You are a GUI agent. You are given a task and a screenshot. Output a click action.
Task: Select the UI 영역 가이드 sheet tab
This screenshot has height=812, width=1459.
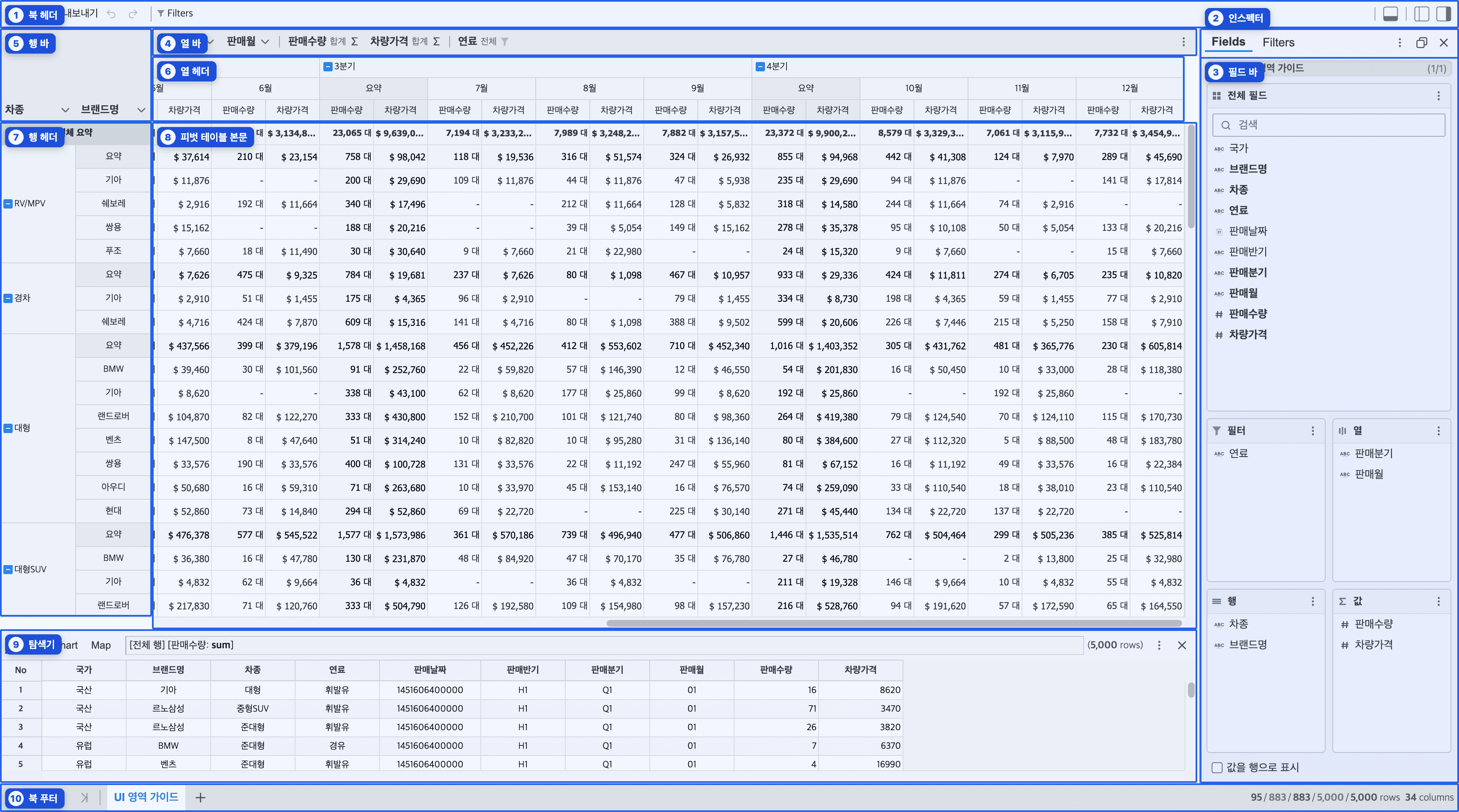(x=146, y=797)
